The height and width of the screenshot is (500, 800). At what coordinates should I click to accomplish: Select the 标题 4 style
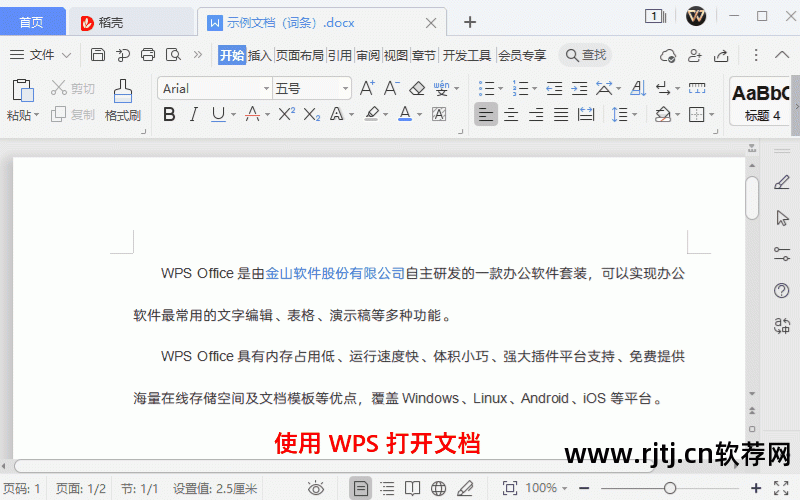[x=760, y=101]
